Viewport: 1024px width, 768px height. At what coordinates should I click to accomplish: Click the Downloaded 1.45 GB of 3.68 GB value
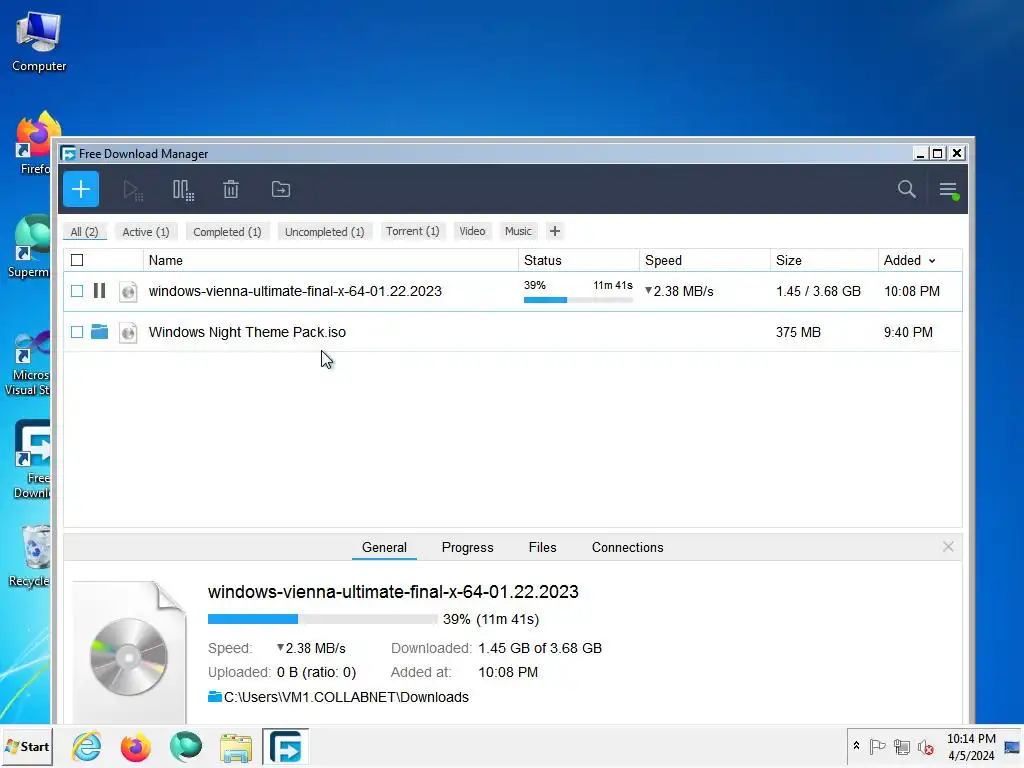click(x=540, y=648)
